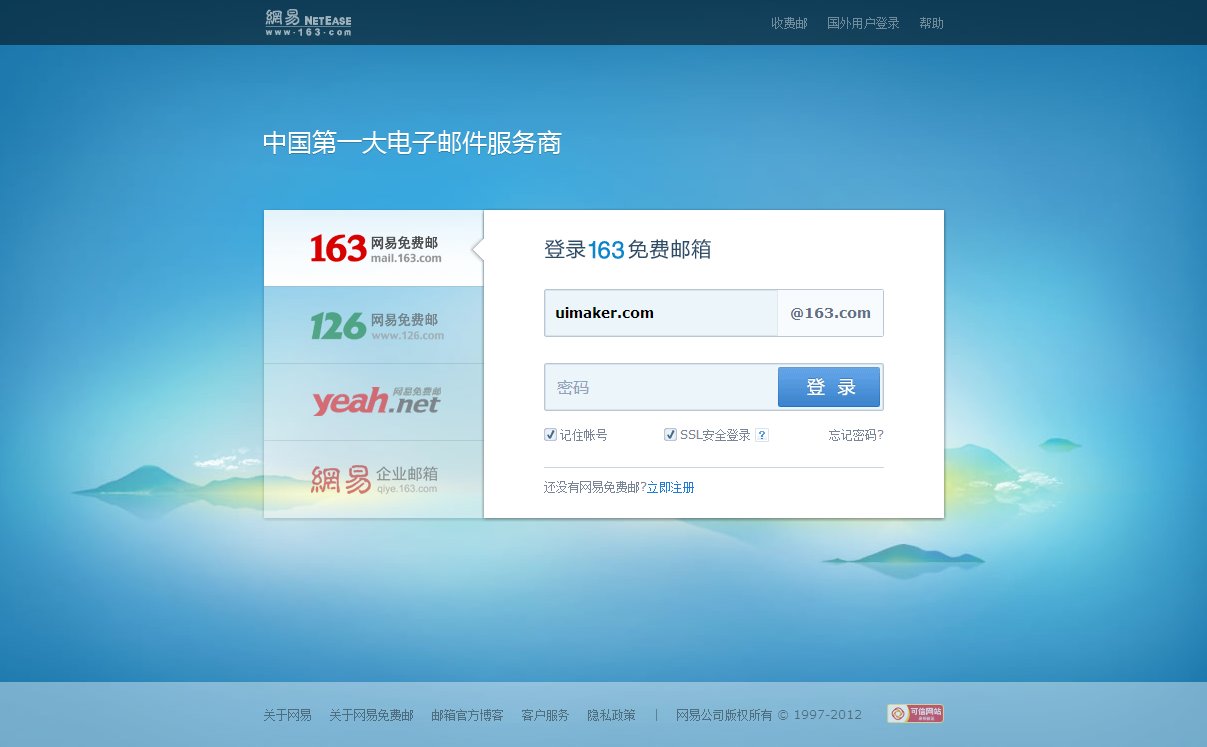Open the NetEase enterprise mailbox option
Viewport: 1207px width, 747px height.
(373, 477)
